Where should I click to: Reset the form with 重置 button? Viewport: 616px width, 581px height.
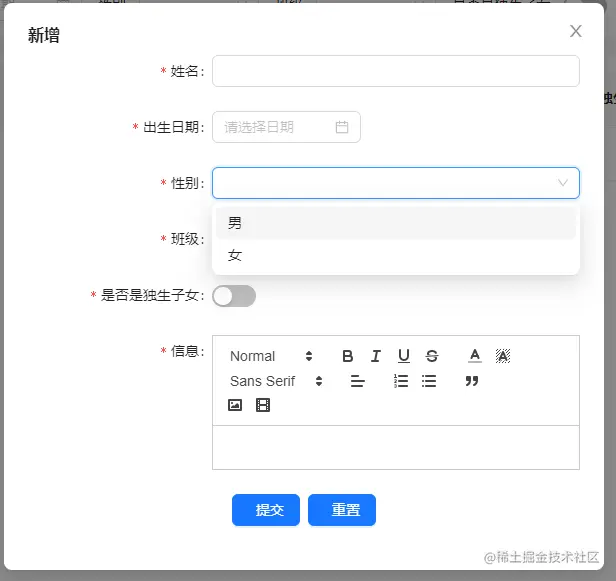[342, 510]
